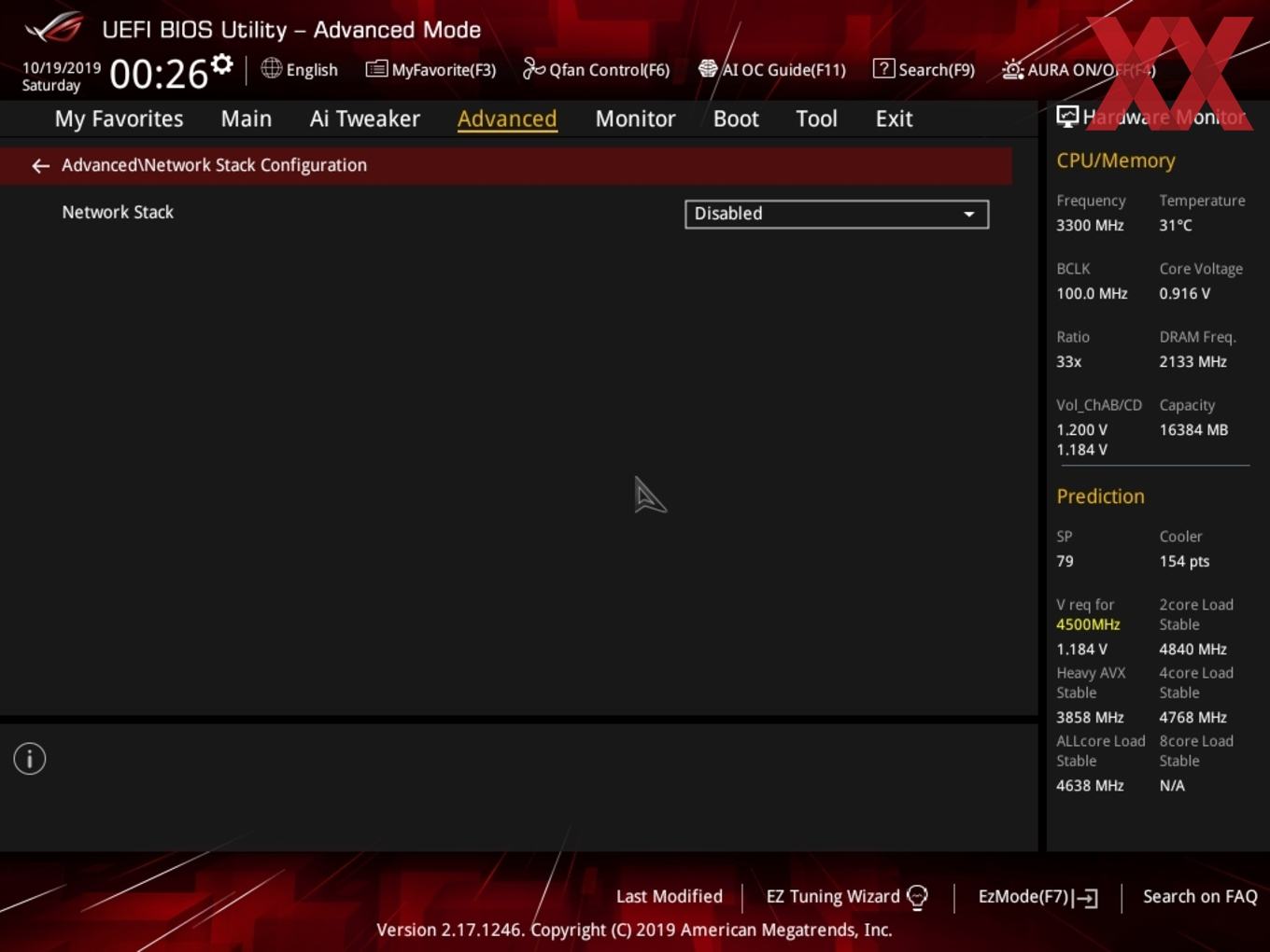Click the back arrow in the breadcrumb
The image size is (1270, 952).
pyautogui.click(x=40, y=165)
